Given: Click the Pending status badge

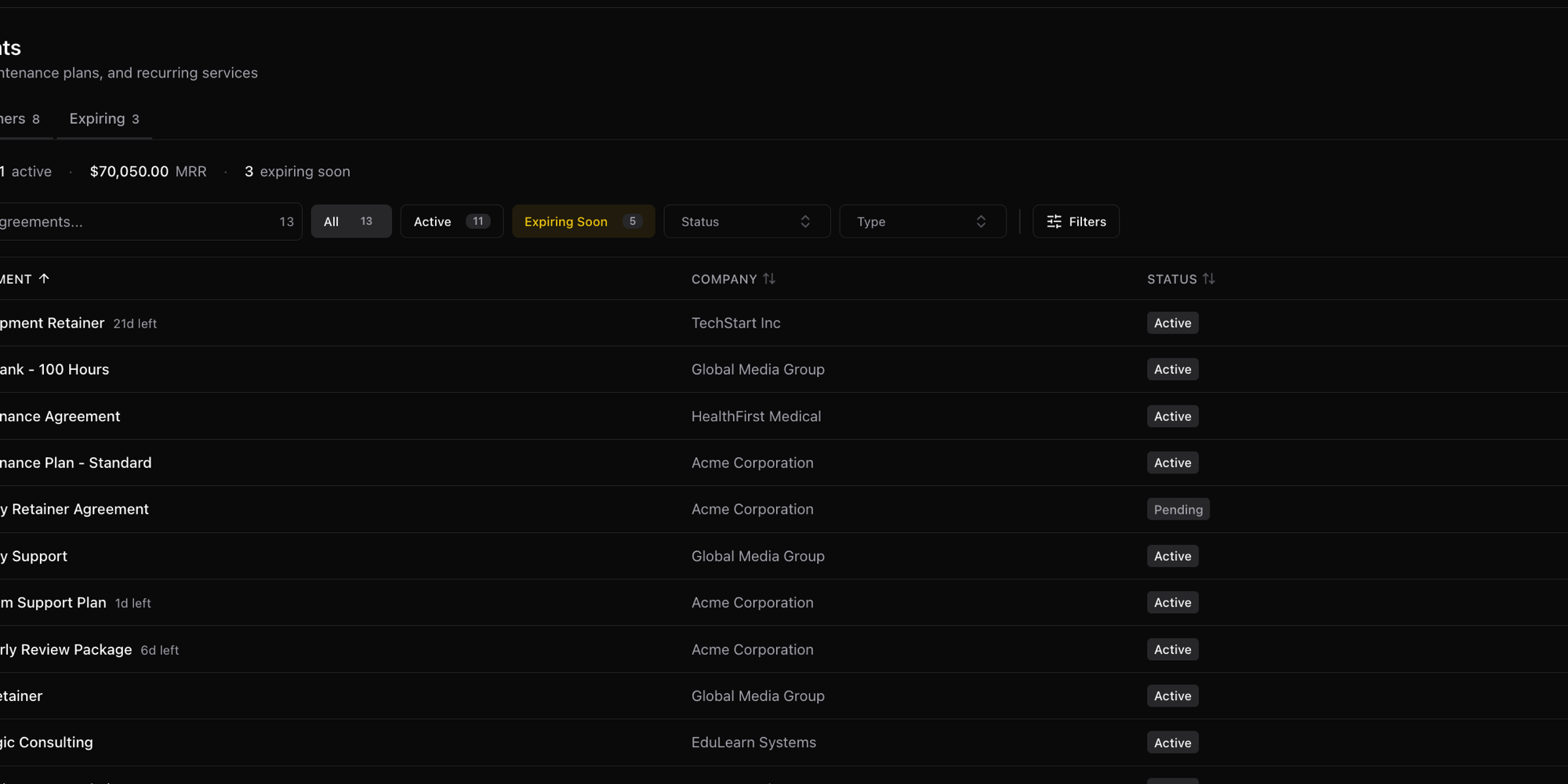Looking at the screenshot, I should (x=1178, y=510).
